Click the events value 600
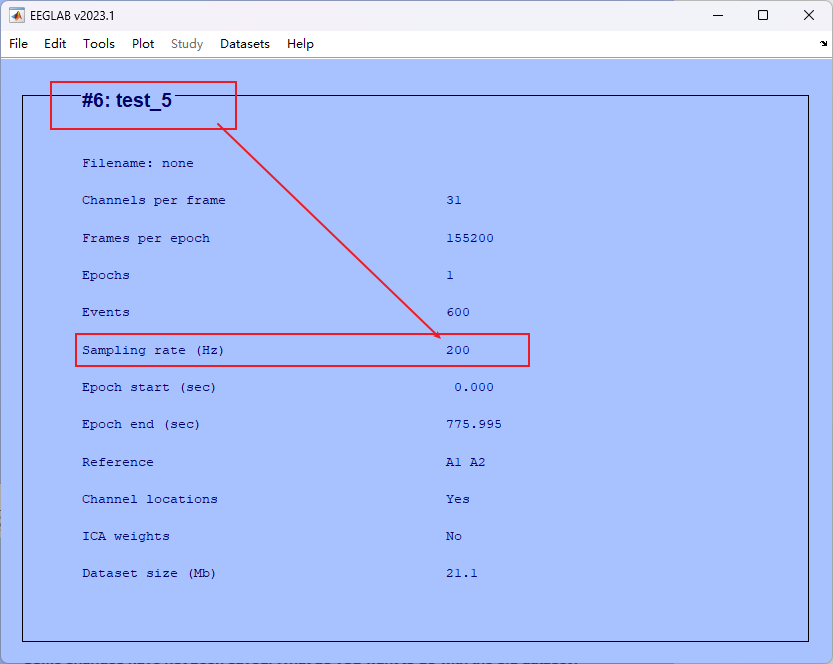 point(458,312)
